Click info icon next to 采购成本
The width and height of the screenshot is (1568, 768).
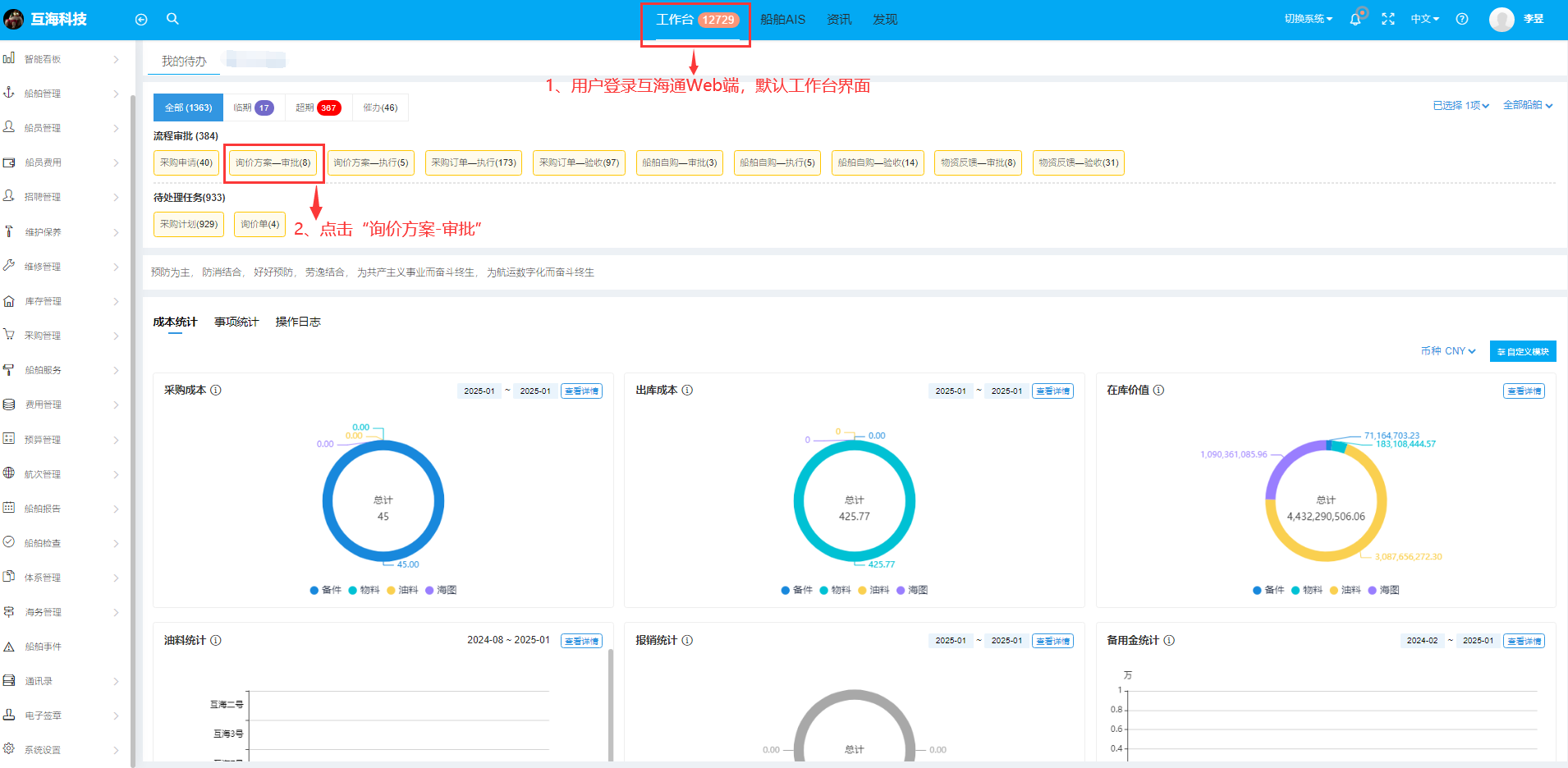(216, 391)
